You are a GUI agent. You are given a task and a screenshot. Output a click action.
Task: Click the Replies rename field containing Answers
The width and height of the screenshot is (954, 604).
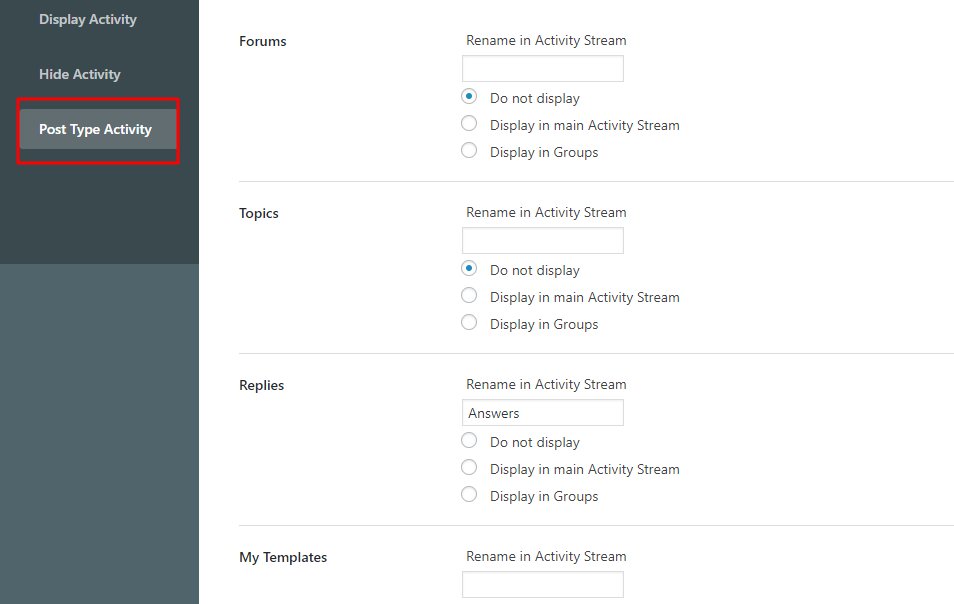coord(543,412)
